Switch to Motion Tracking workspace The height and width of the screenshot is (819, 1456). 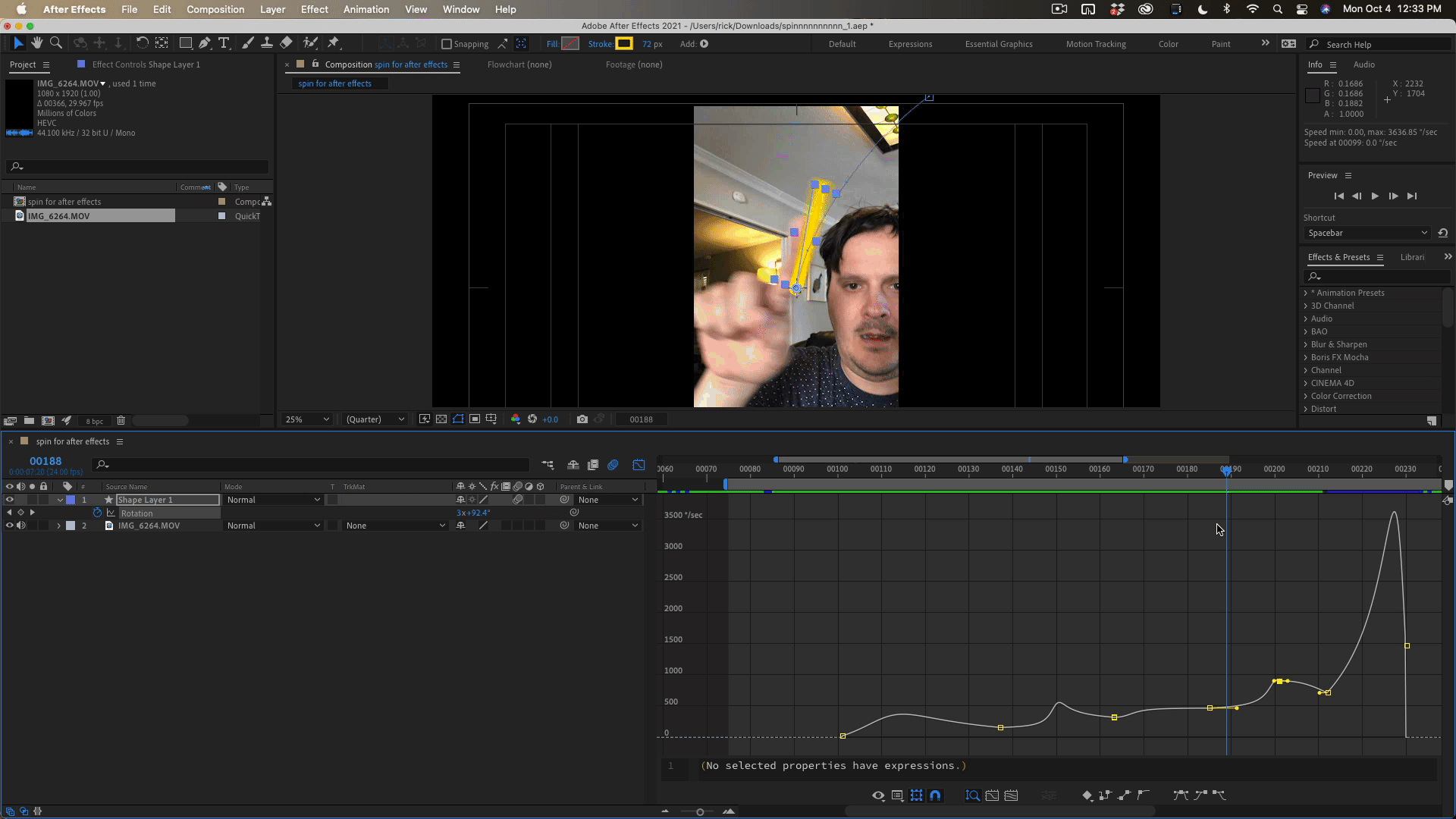coord(1096,44)
